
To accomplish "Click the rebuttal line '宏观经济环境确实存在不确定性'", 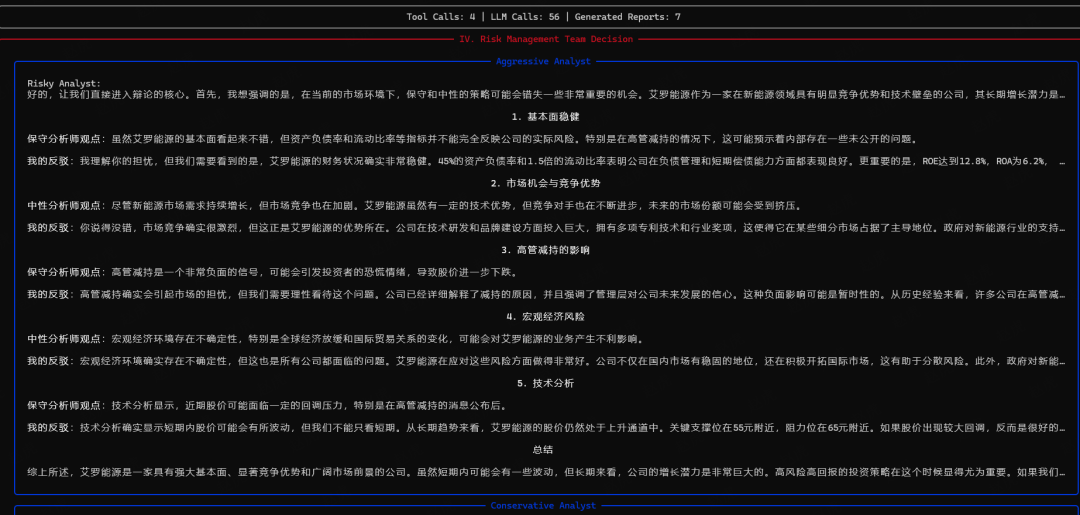I will point(546,361).
